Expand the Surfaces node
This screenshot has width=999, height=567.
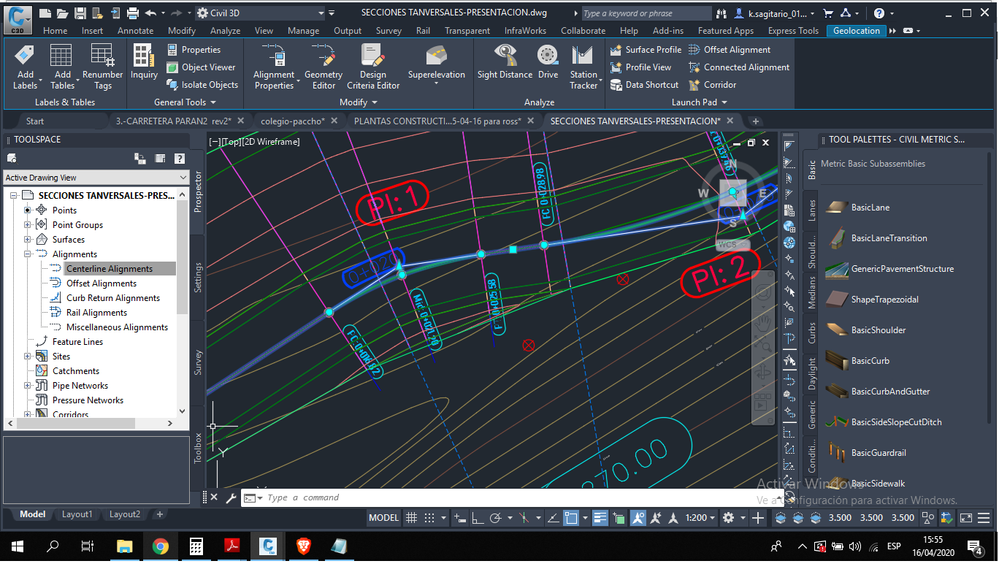[x=27, y=240]
